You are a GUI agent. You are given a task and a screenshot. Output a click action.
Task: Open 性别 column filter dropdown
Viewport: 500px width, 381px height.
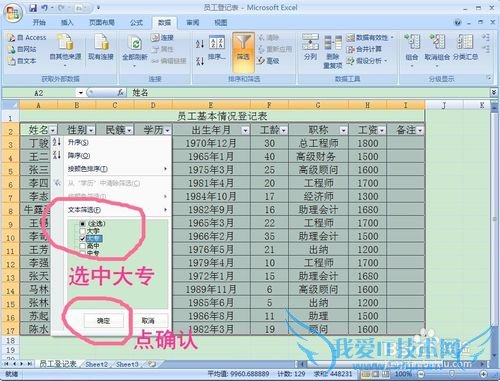(x=91, y=130)
